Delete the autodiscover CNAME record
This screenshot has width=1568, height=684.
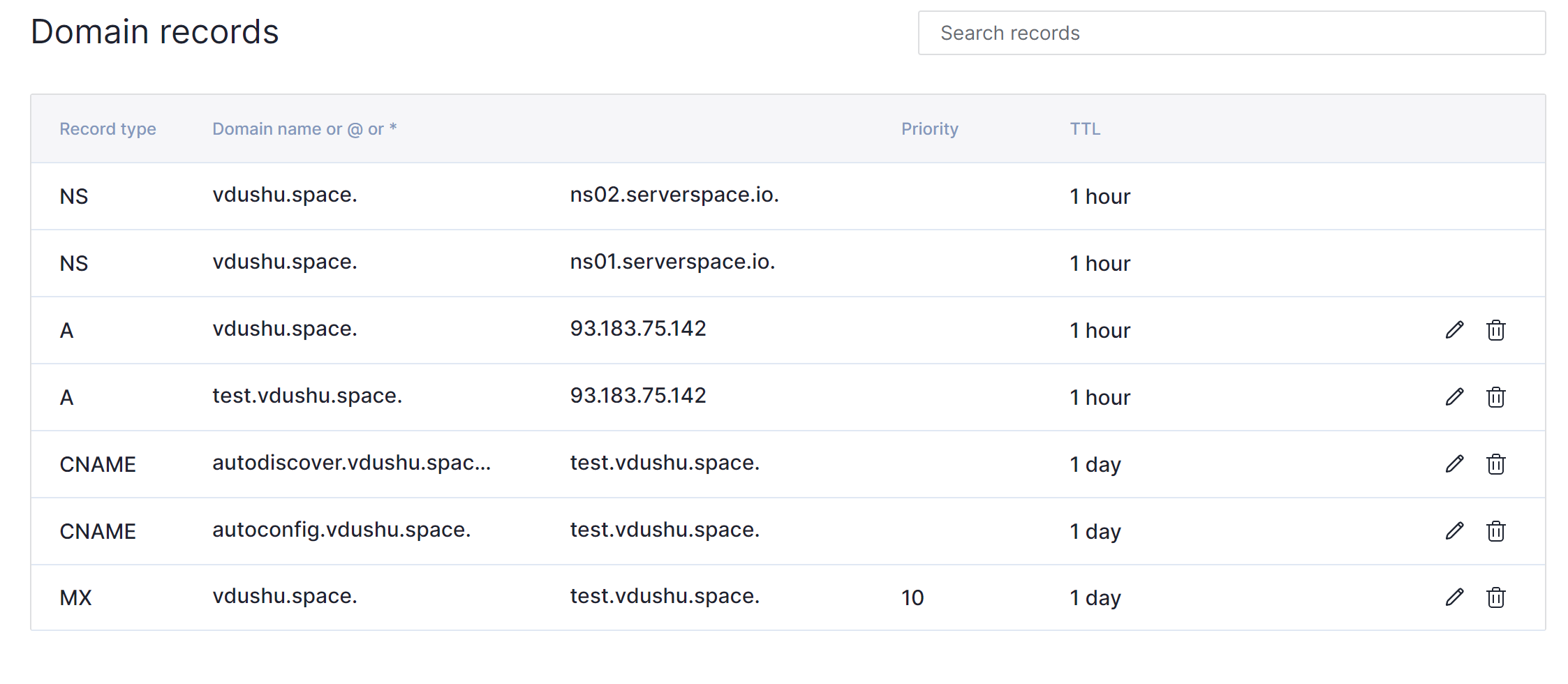[x=1495, y=464]
